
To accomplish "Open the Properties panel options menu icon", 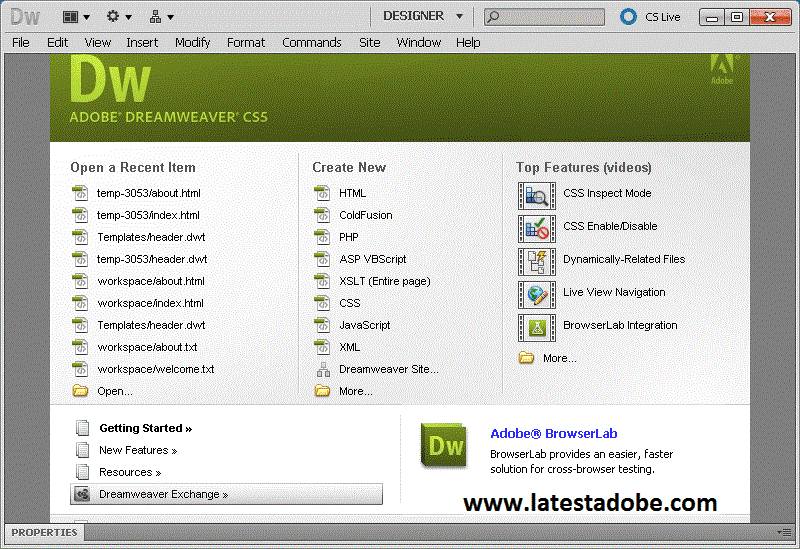I will tap(784, 532).
